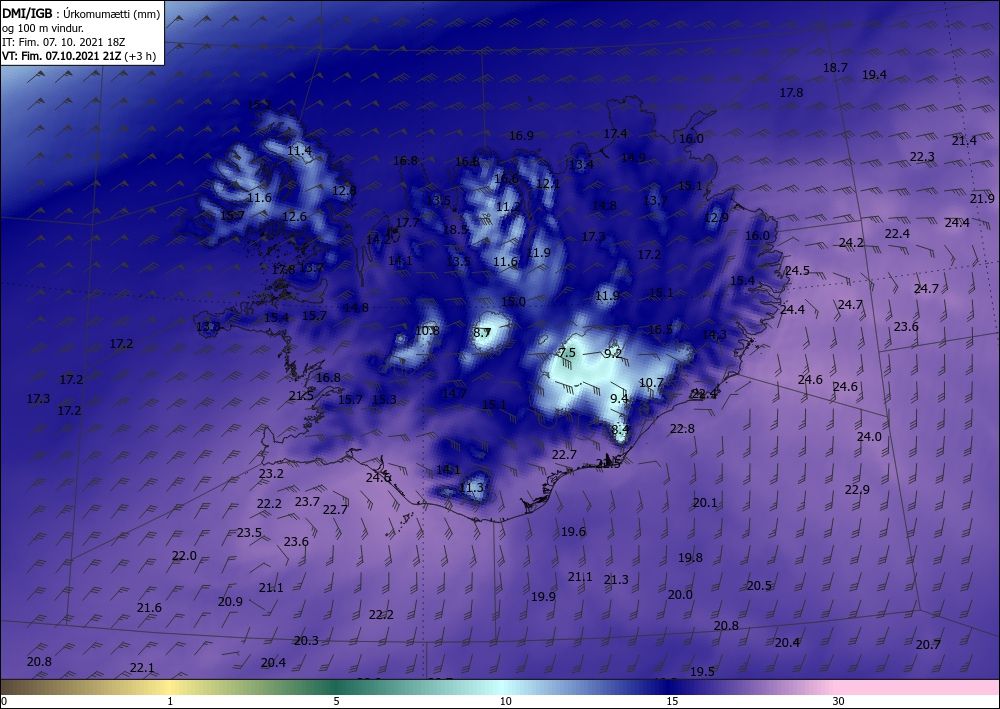Viewport: 1000px width, 709px height.
Task: Click the map value 14.7
Action: click(x=455, y=394)
